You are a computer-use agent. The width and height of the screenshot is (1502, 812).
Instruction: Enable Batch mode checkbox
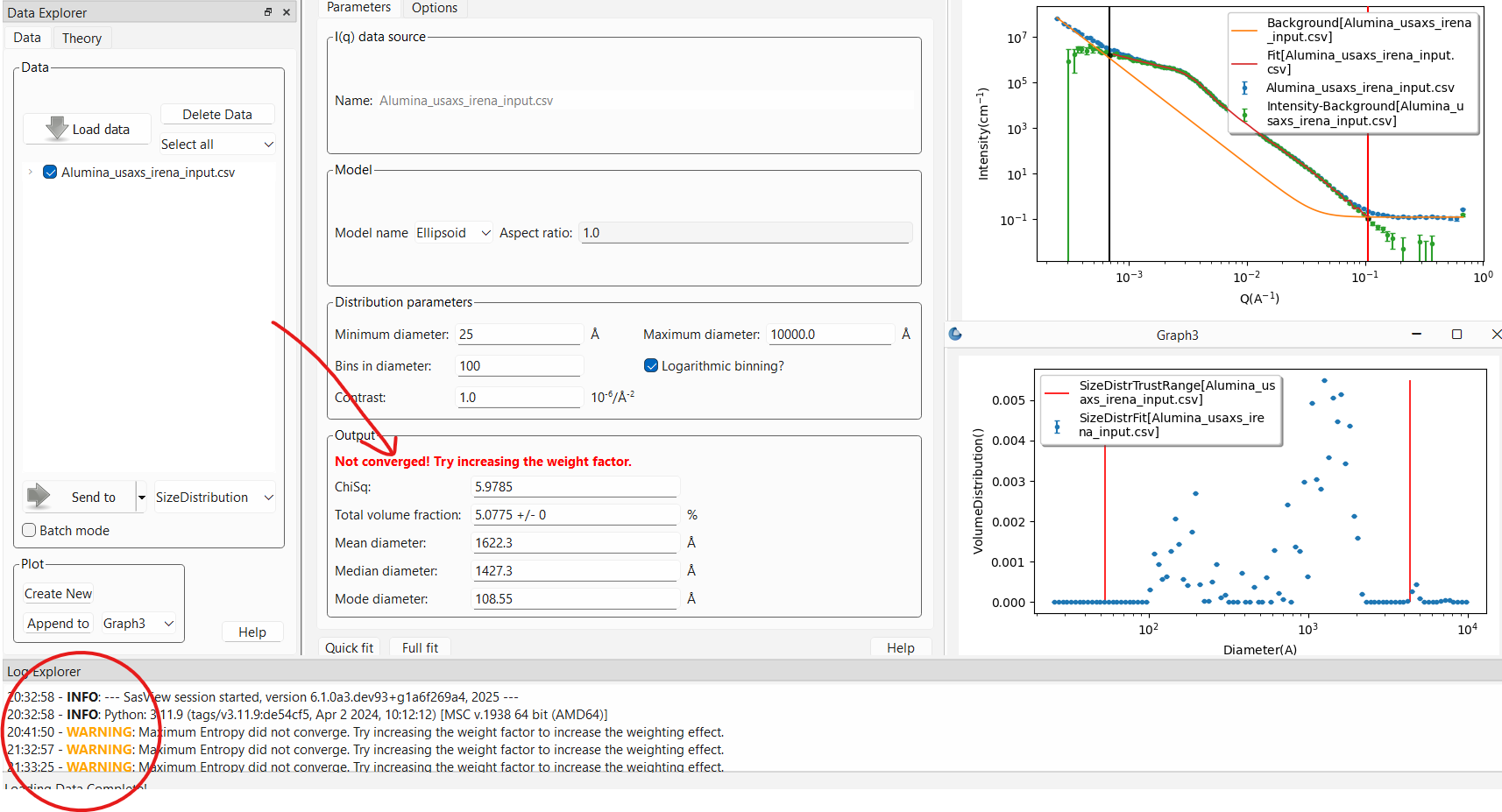click(x=30, y=530)
